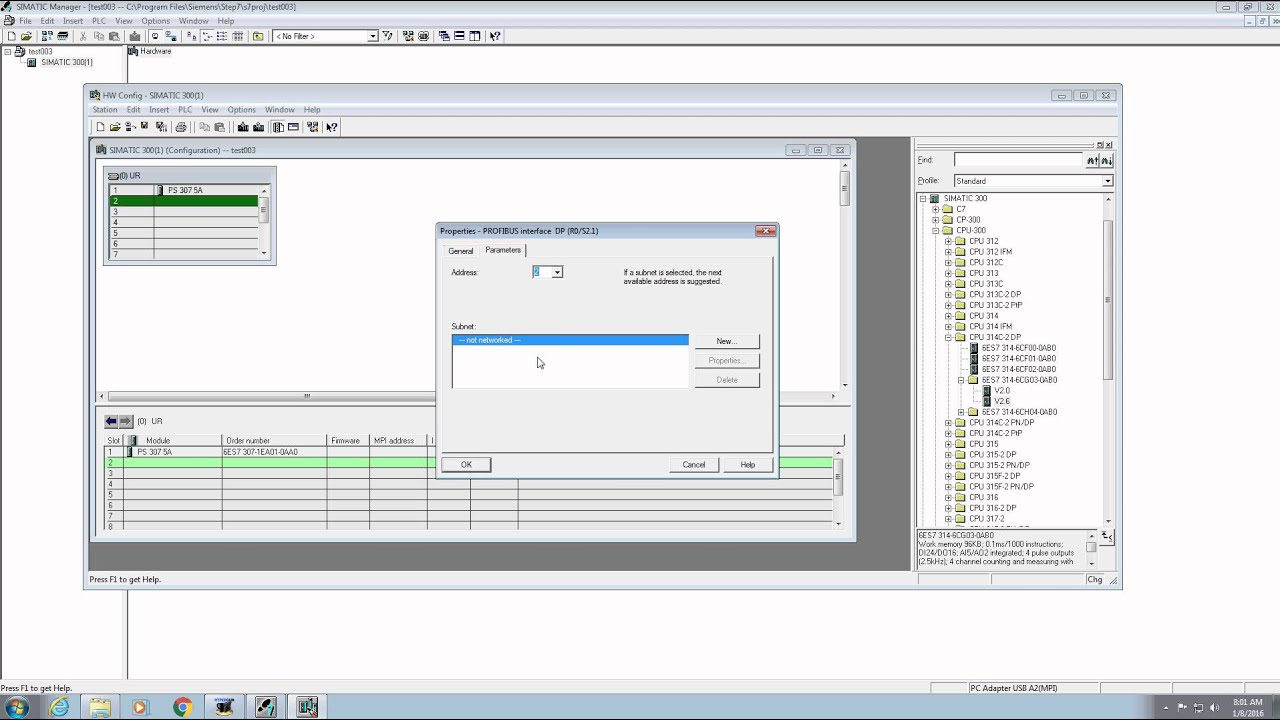Switch to General tab in PROFIBUS dialog

pyautogui.click(x=460, y=251)
